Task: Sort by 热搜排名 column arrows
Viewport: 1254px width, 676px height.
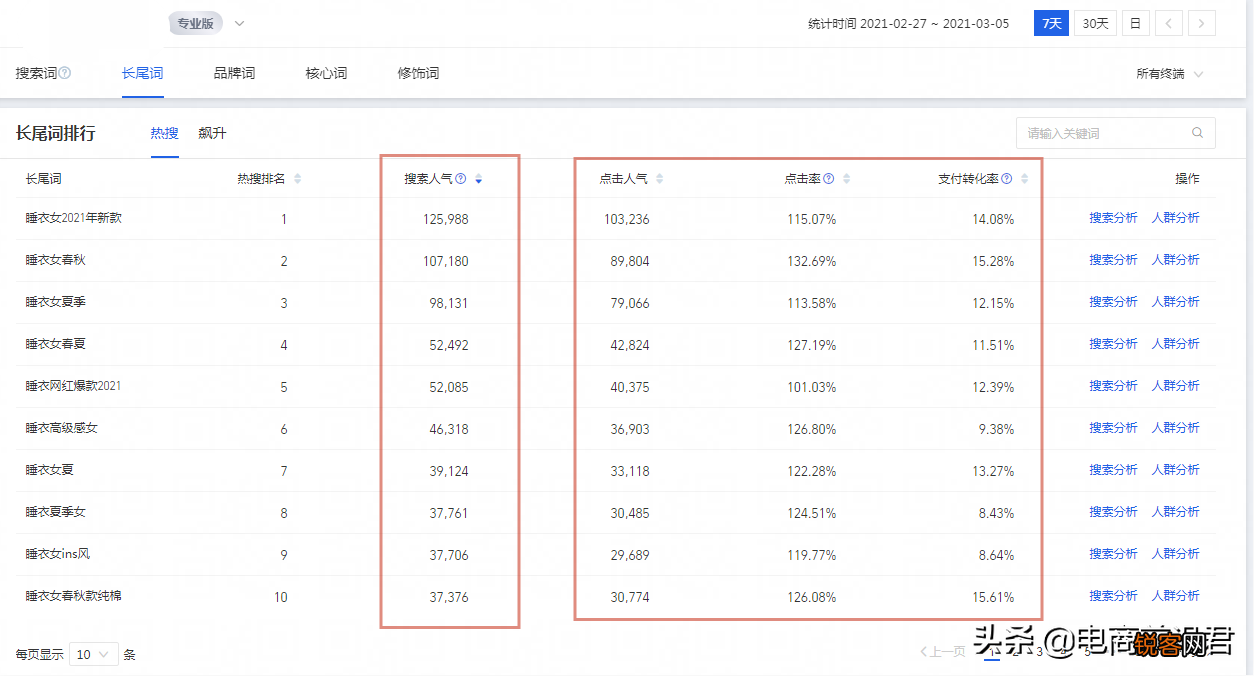Action: (297, 179)
